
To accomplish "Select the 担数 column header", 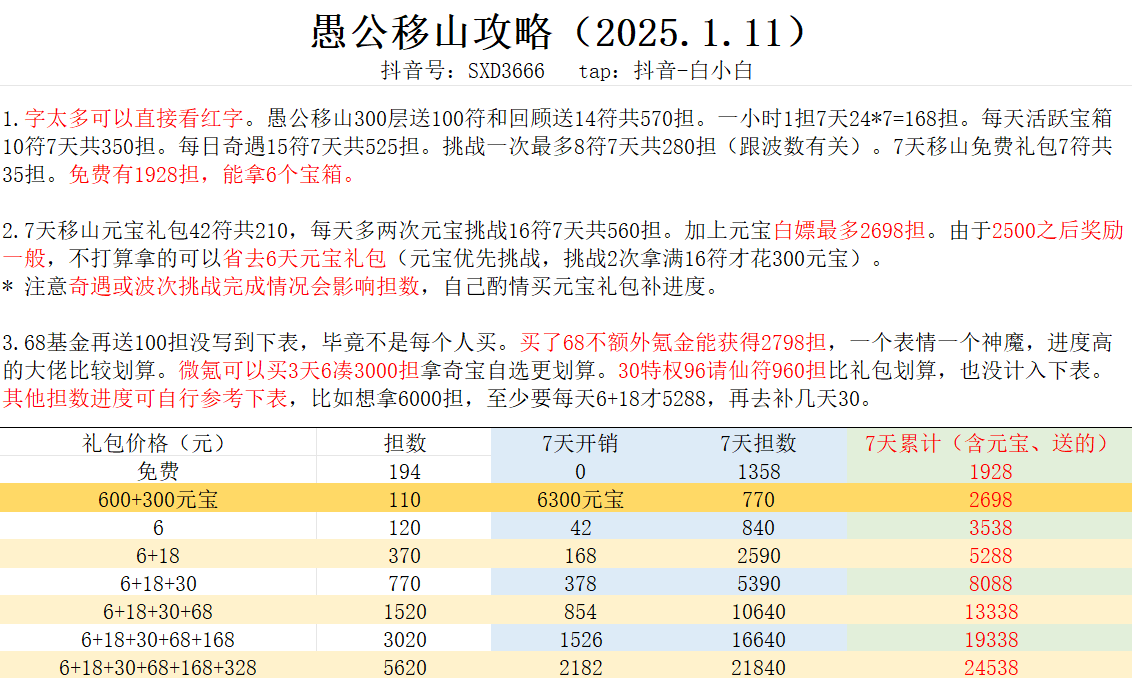I will 404,443.
